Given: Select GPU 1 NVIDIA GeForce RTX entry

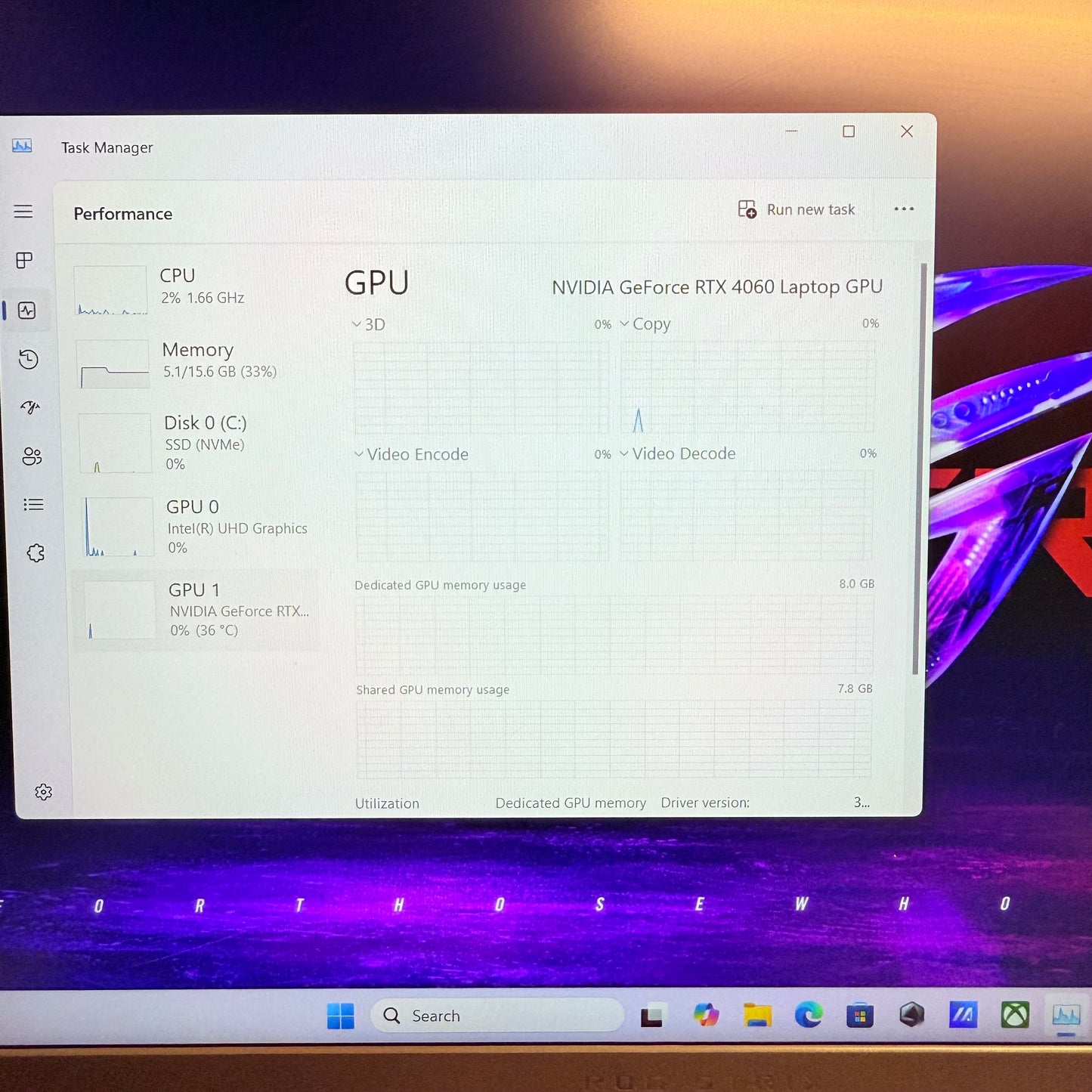Looking at the screenshot, I should (195, 610).
